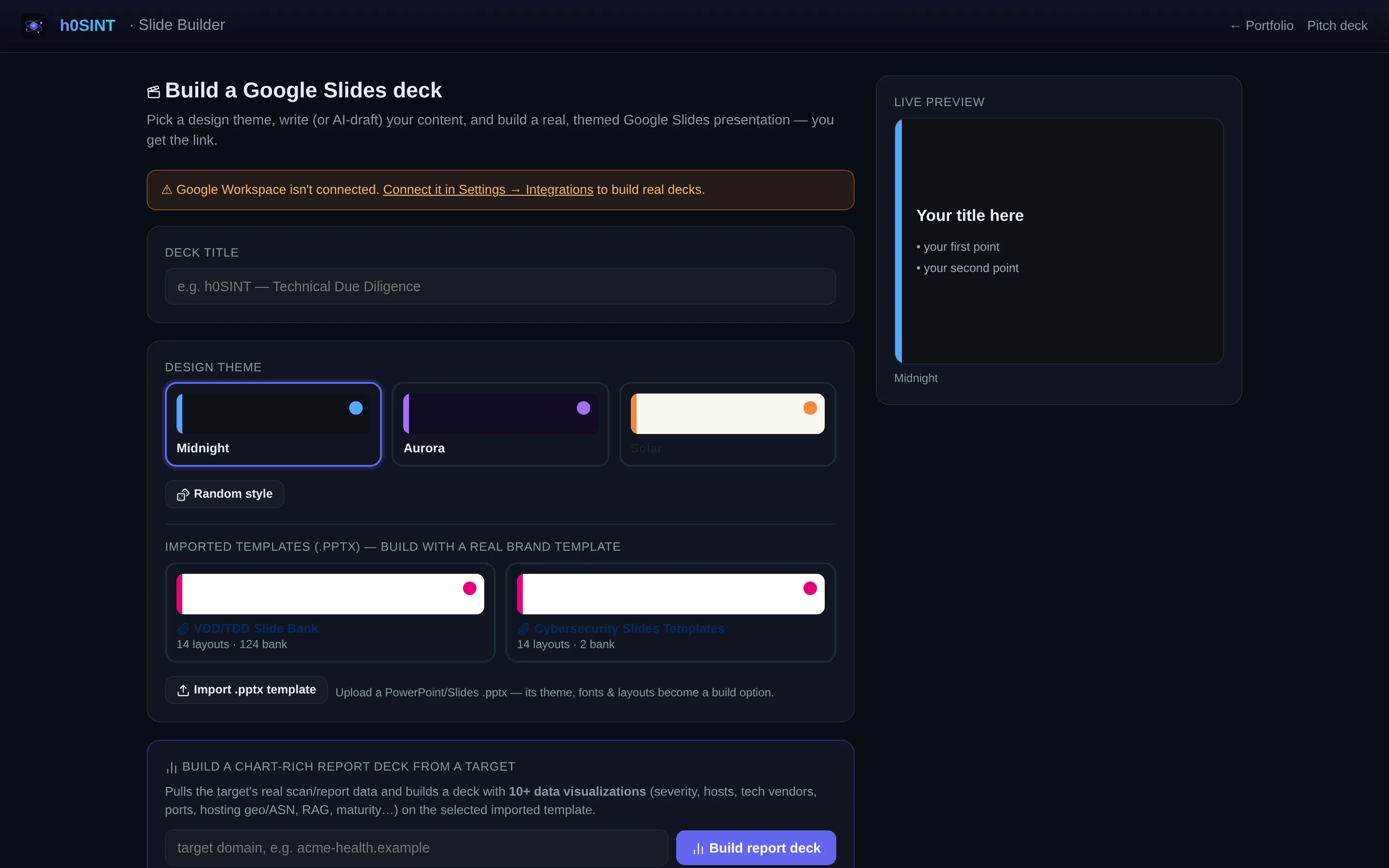The height and width of the screenshot is (868, 1389).
Task: Click the 'Midnight' label under live preview
Action: click(915, 379)
